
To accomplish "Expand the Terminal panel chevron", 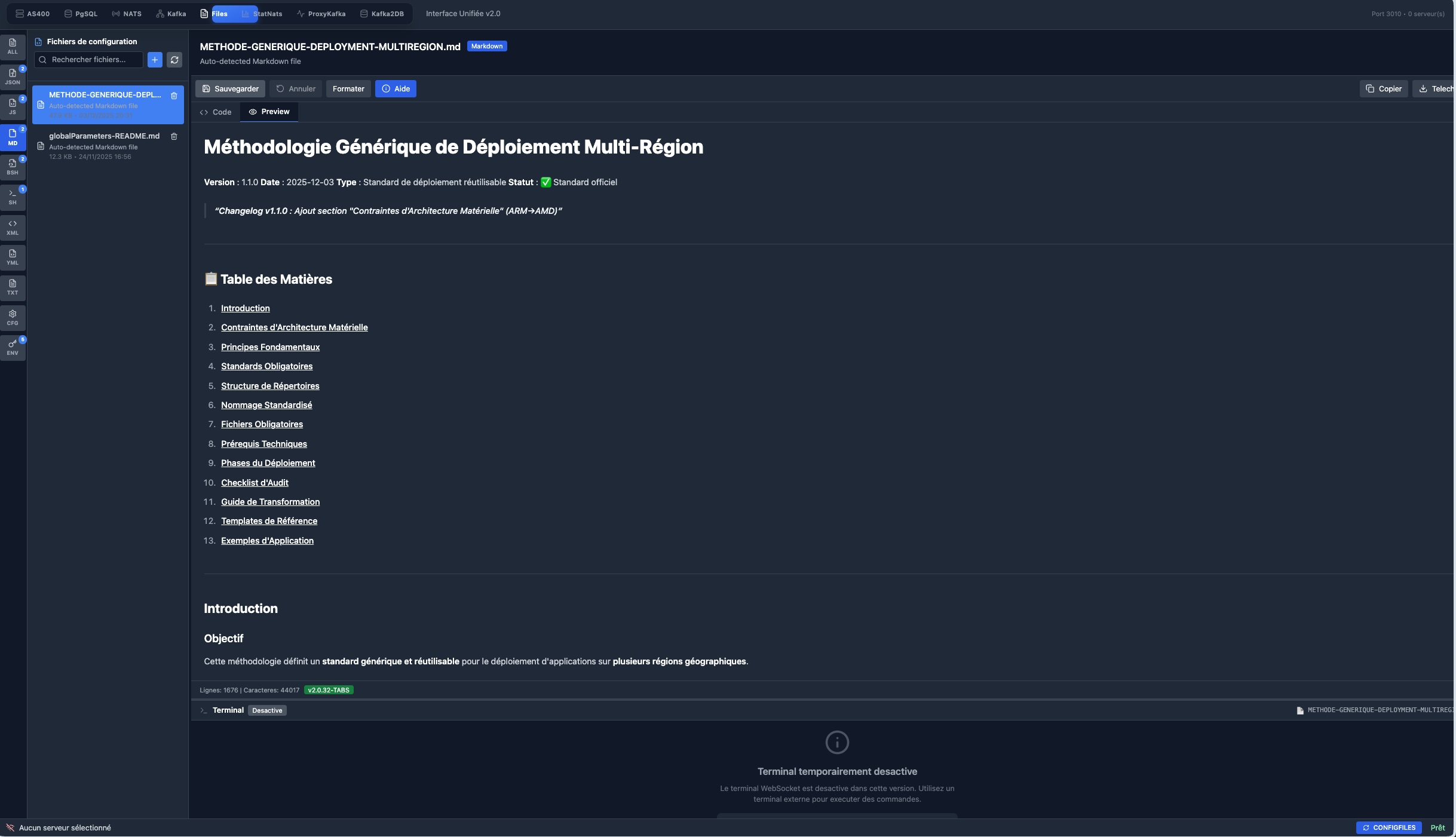I will [203, 710].
